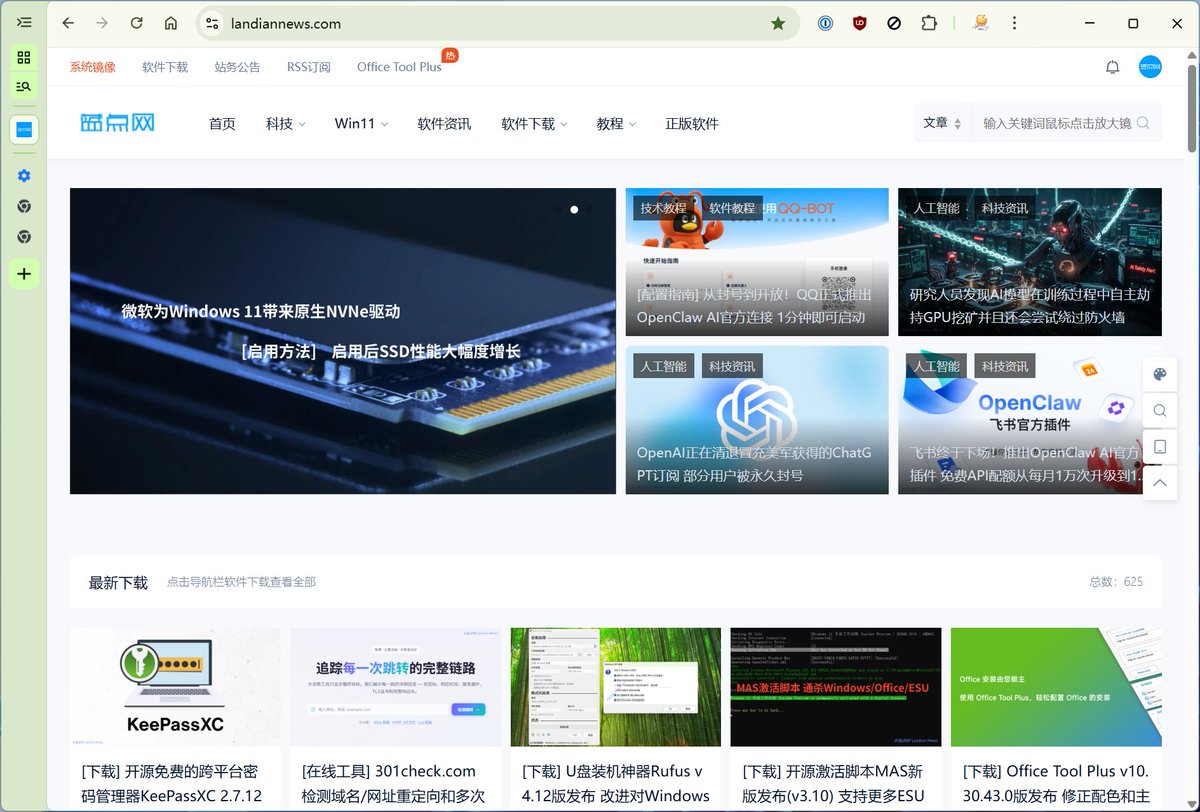Click the uBlock Origin toolbar icon
1200x812 pixels.
click(859, 22)
